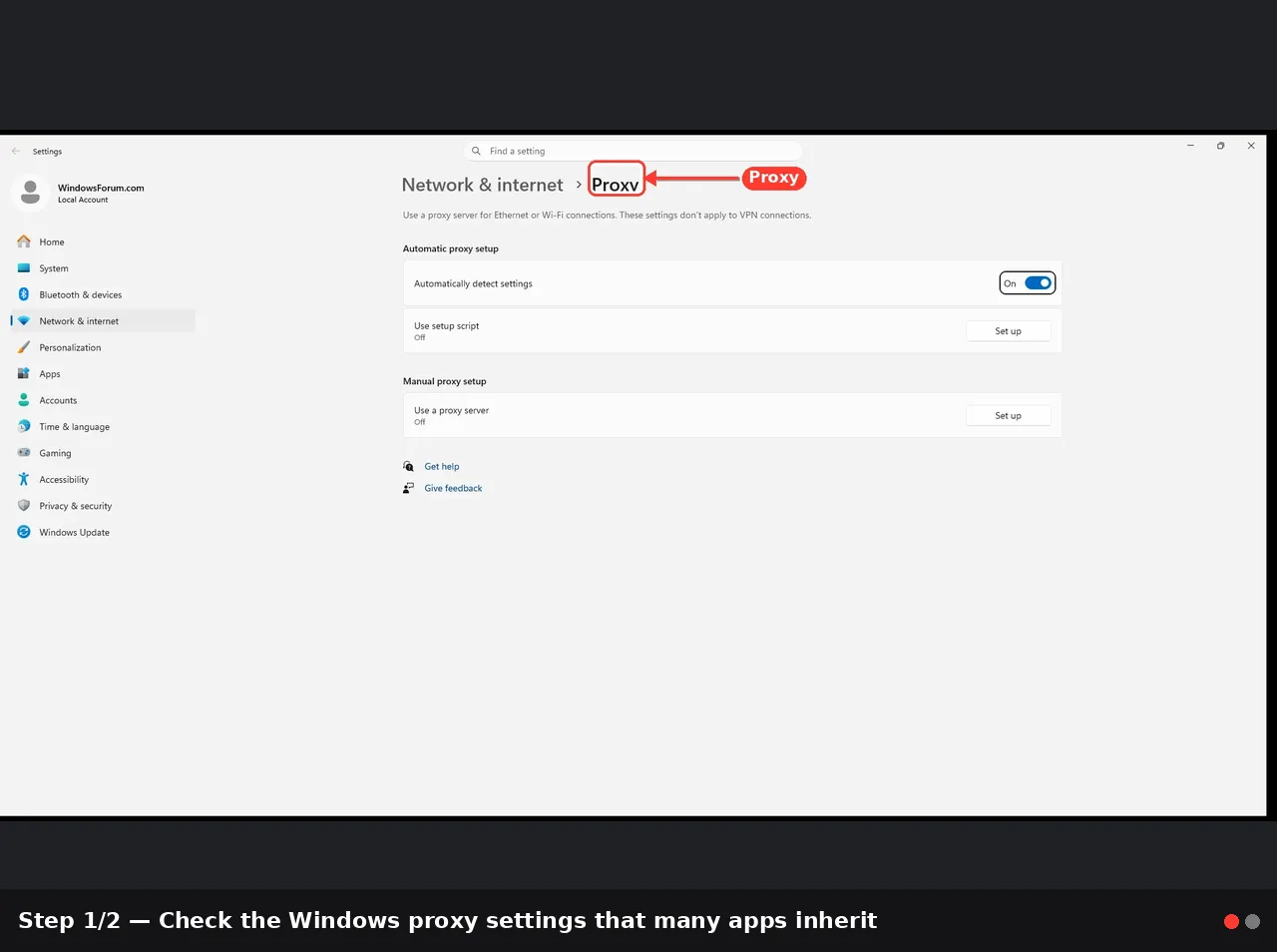1277x952 pixels.
Task: Open Apps settings label
Action: coord(50,374)
